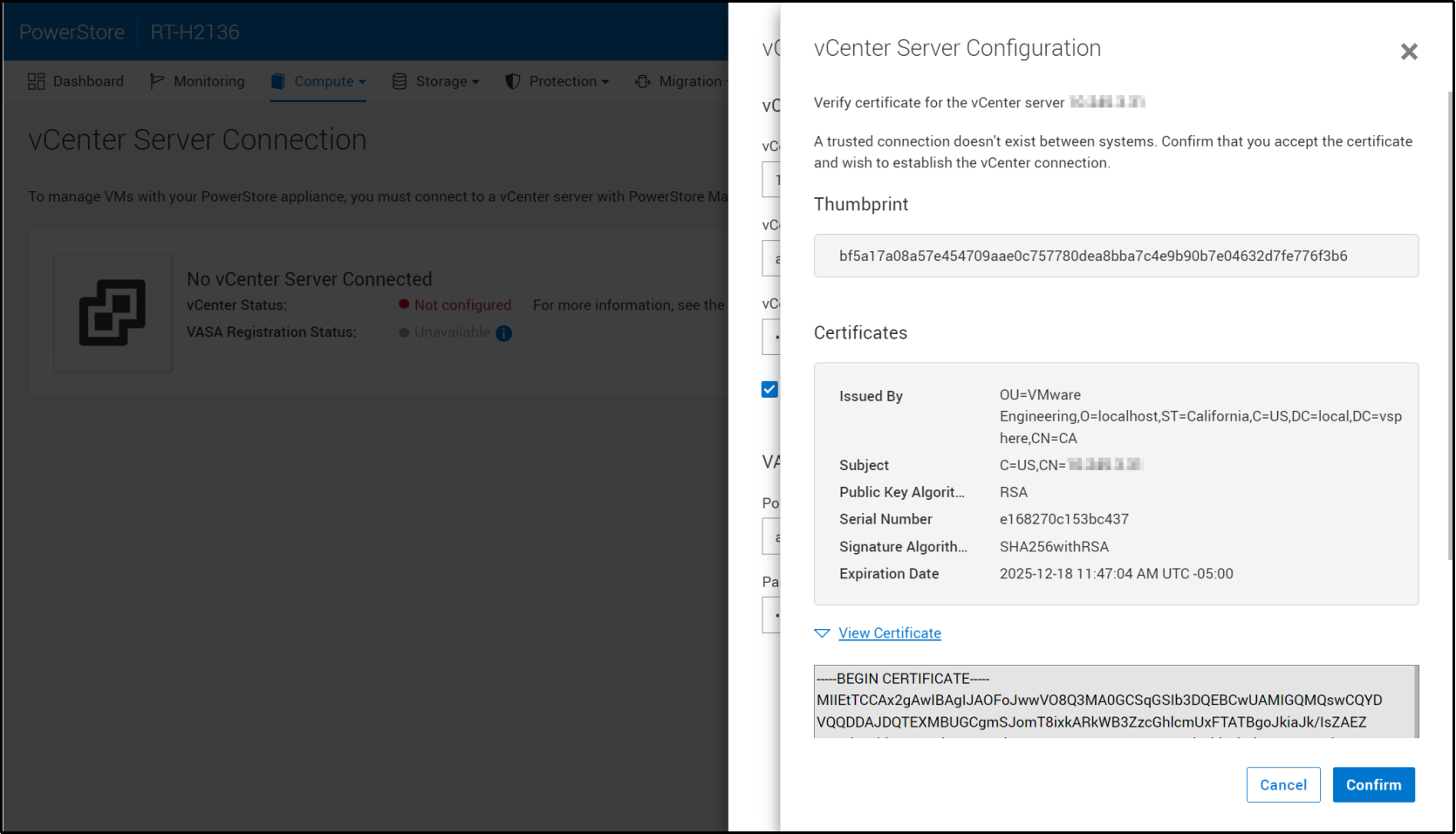Click the Not configured status text

(x=462, y=304)
